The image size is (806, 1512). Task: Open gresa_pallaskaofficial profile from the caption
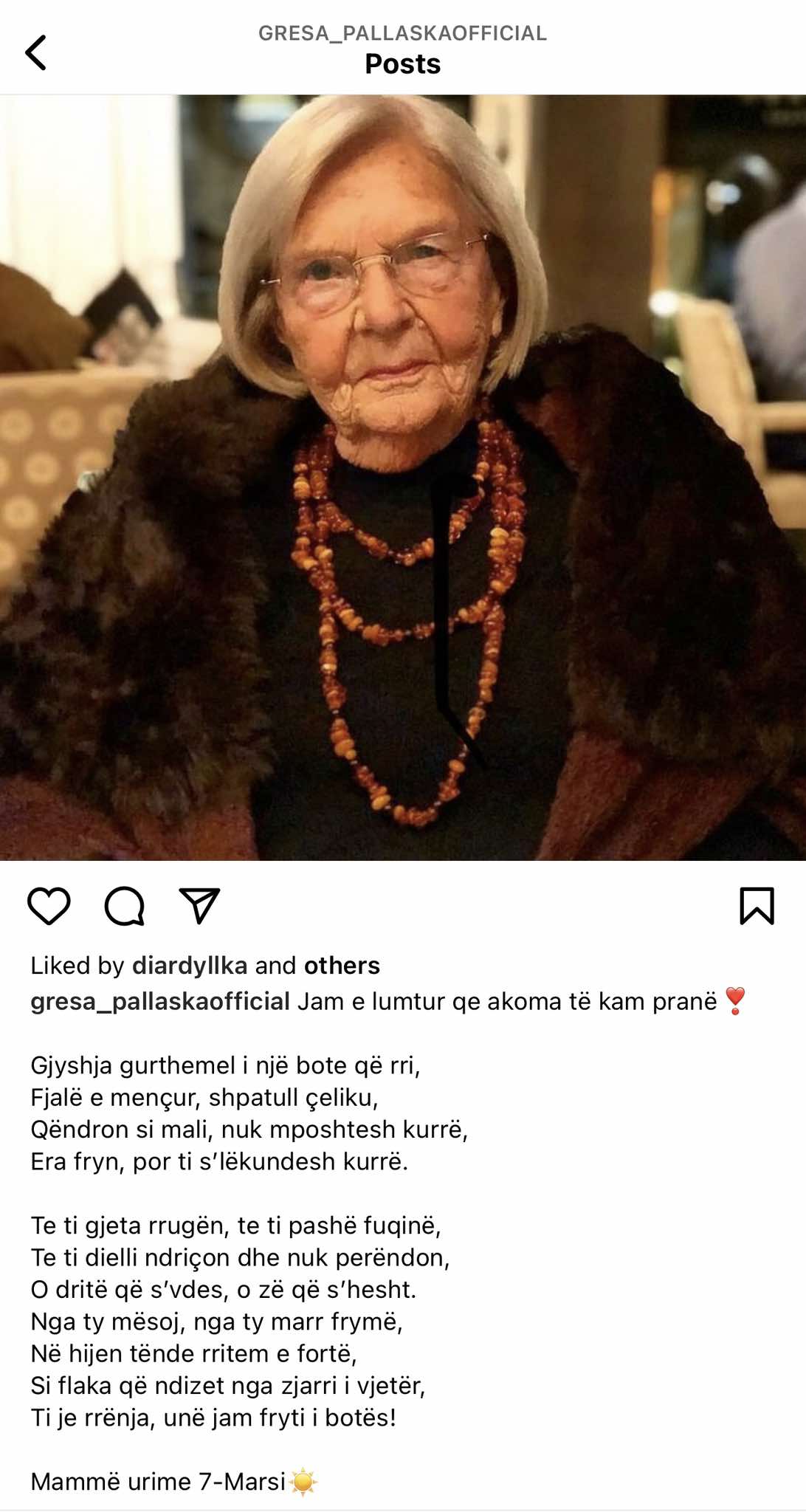[x=160, y=1002]
